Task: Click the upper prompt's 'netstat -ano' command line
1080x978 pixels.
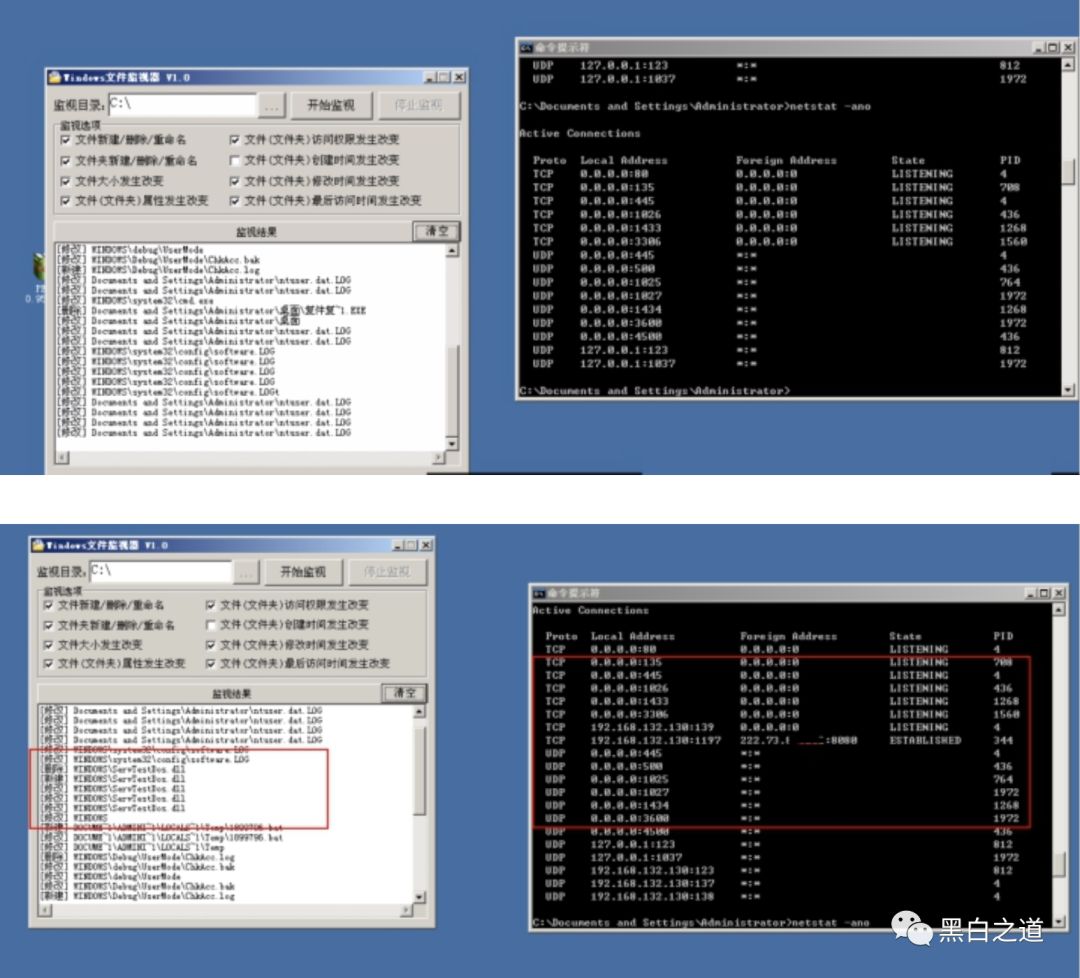Action: (696, 106)
